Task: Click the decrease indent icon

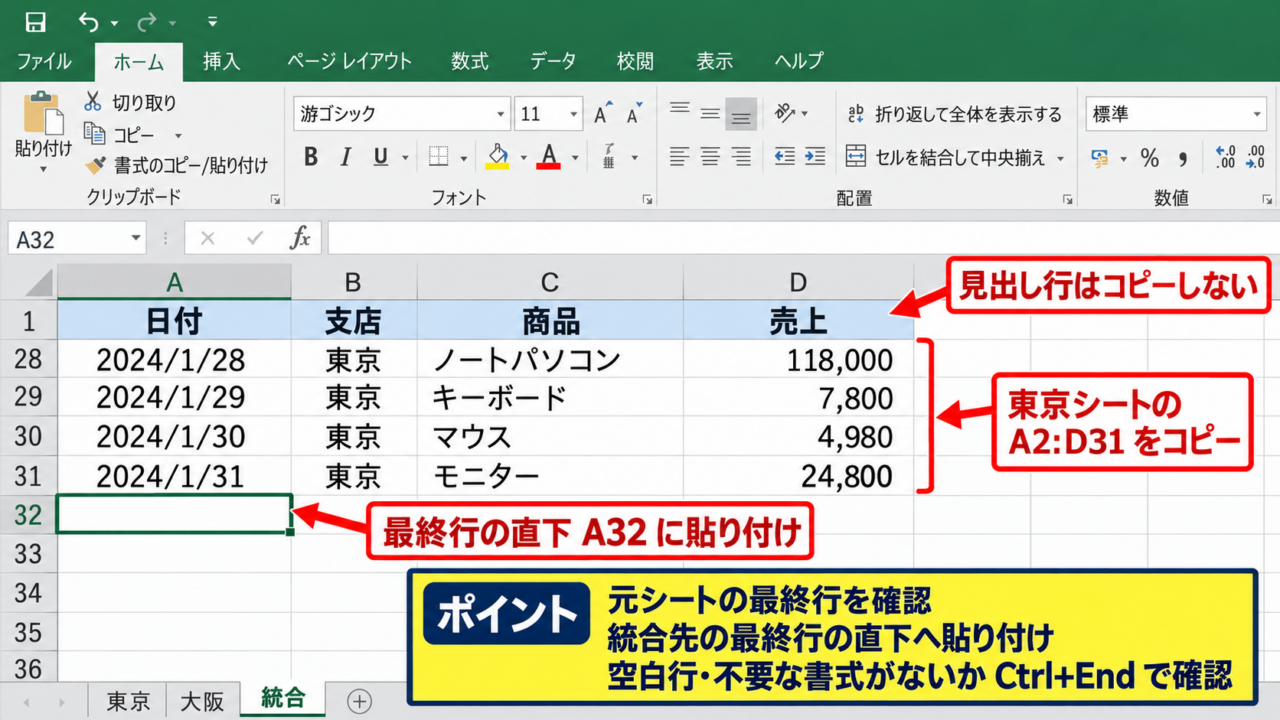Action: pyautogui.click(x=784, y=156)
